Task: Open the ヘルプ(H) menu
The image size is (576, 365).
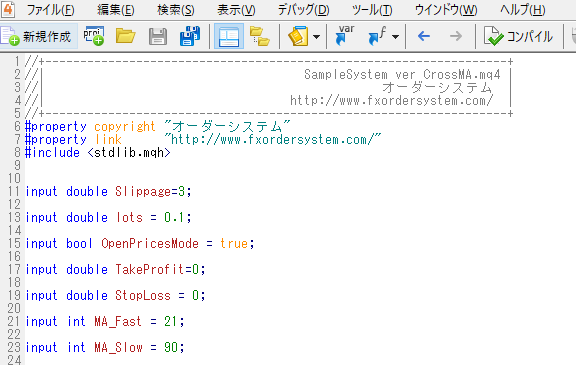Action: (x=523, y=10)
